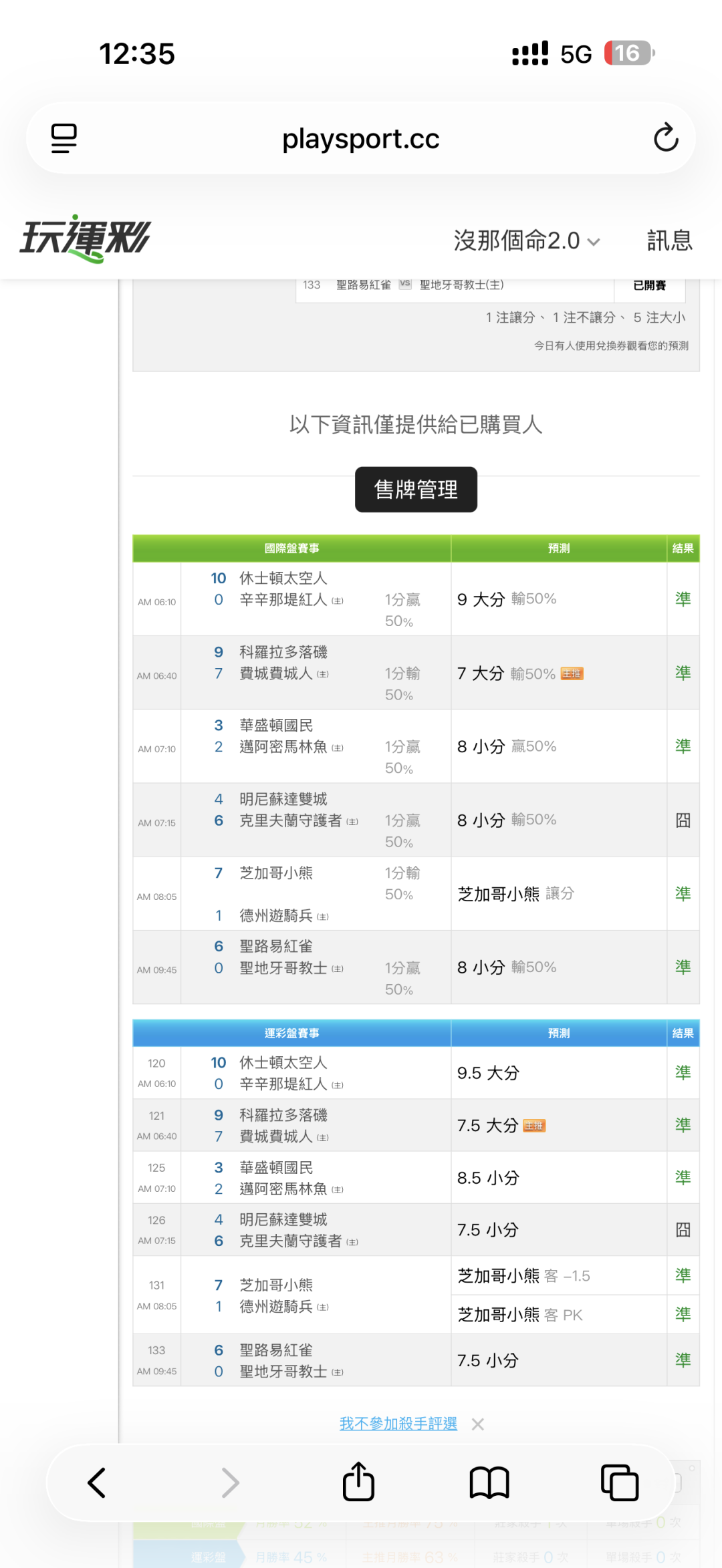This screenshot has width=722, height=1568.
Task: Tap the 玩運彩 site logo
Action: [x=85, y=239]
